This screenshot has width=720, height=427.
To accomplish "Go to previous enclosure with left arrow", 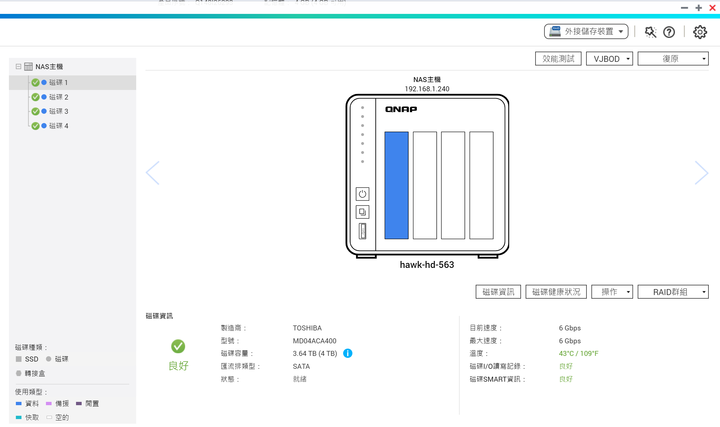I will (152, 173).
